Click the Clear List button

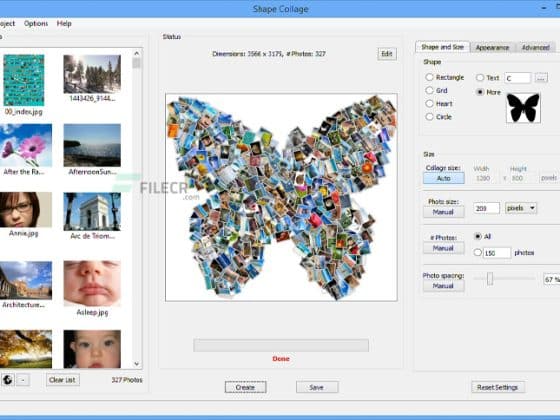tap(62, 380)
